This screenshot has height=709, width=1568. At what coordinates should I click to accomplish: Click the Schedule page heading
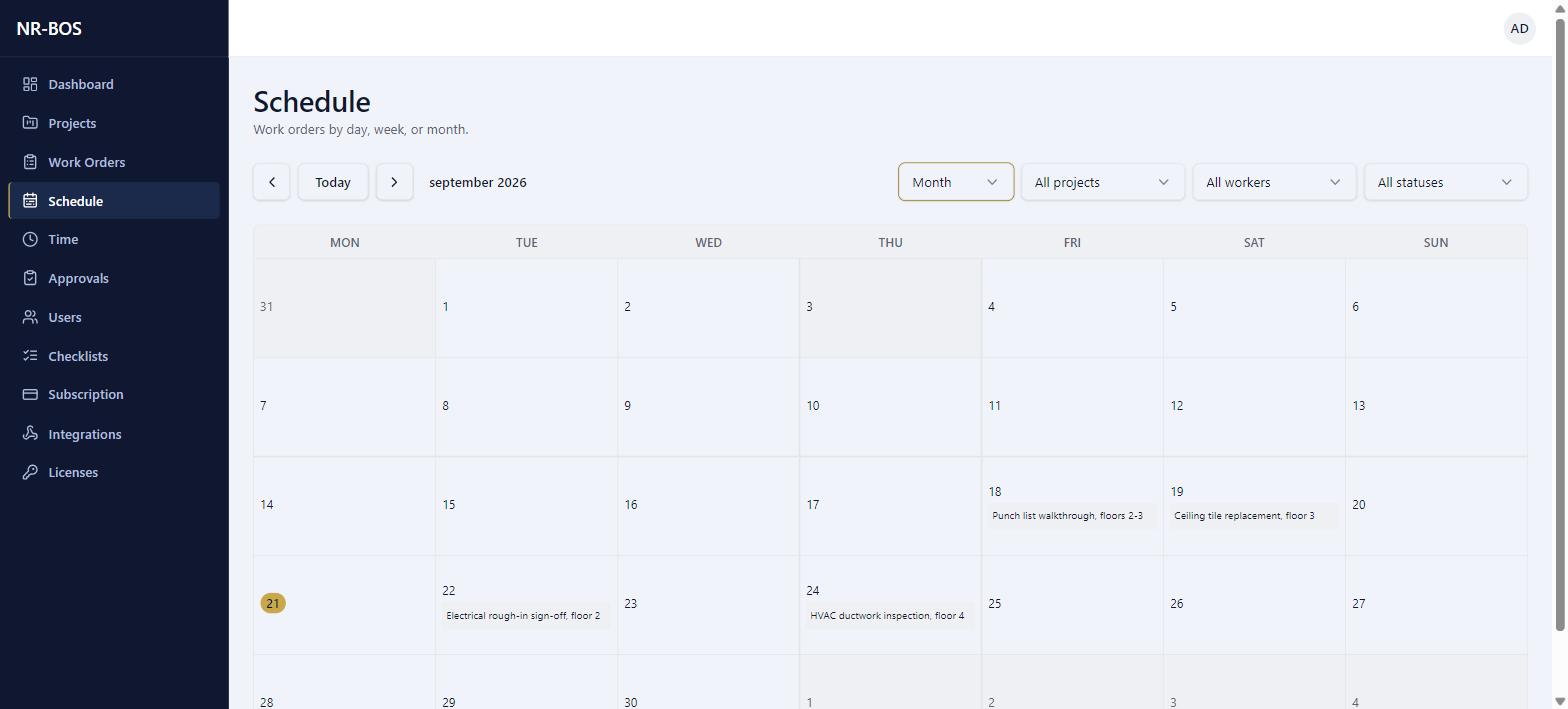312,101
